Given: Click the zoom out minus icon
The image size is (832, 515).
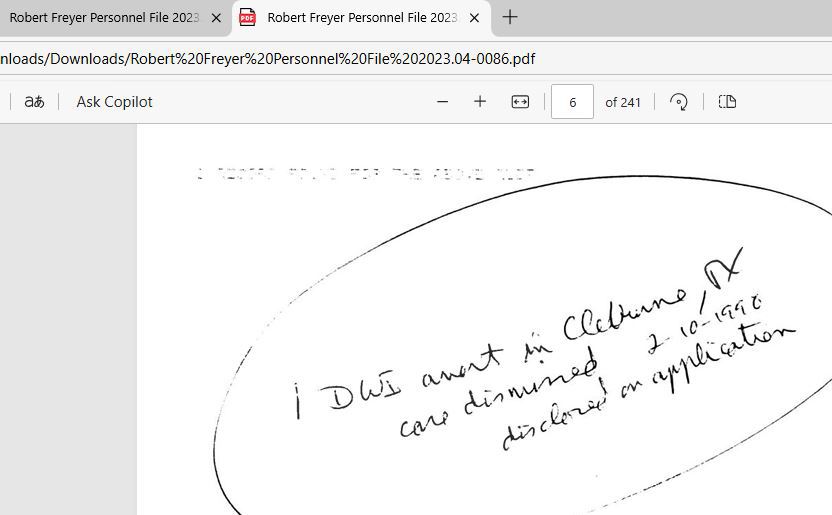Looking at the screenshot, I should (x=442, y=102).
